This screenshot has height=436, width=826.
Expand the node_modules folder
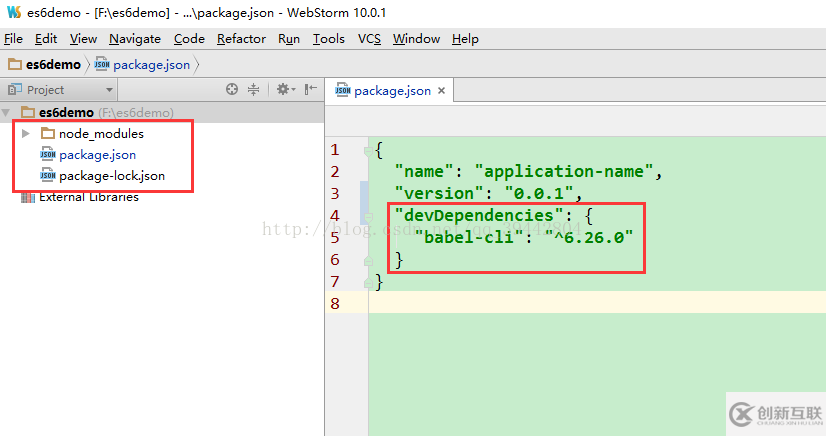click(25, 134)
